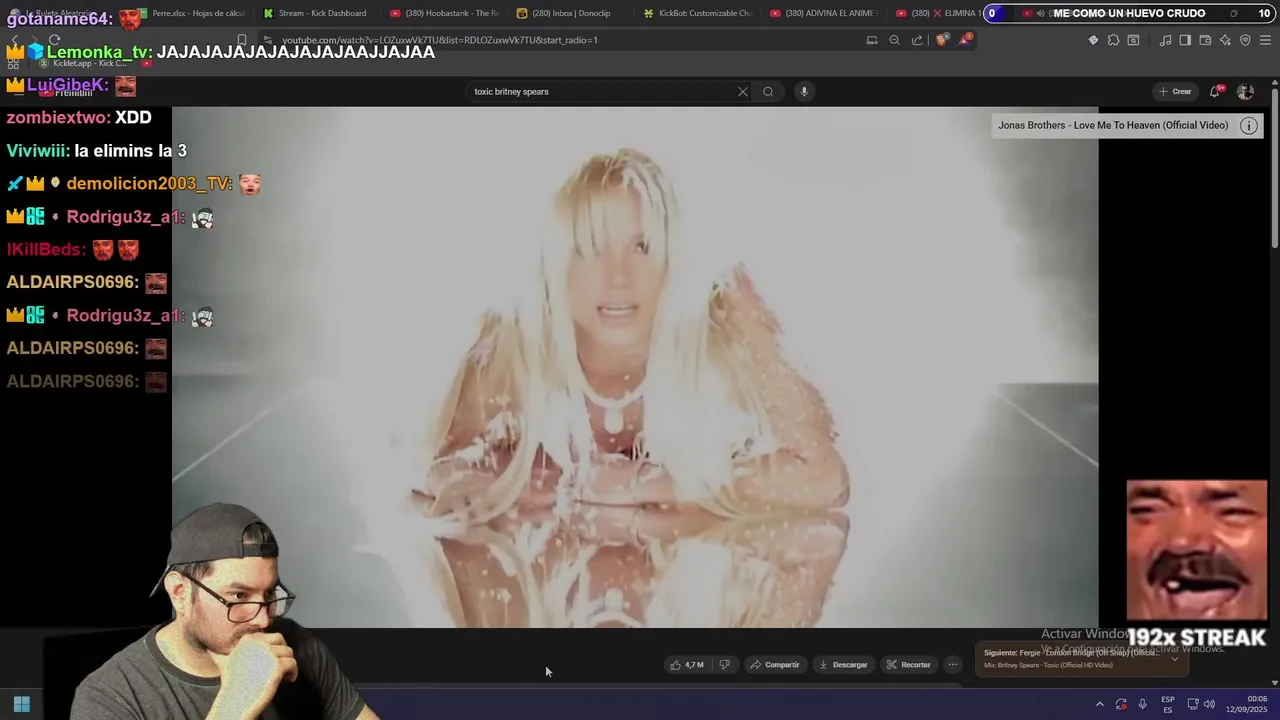Click the sync tray icon with red dot
1280x720 pixels.
1121,704
